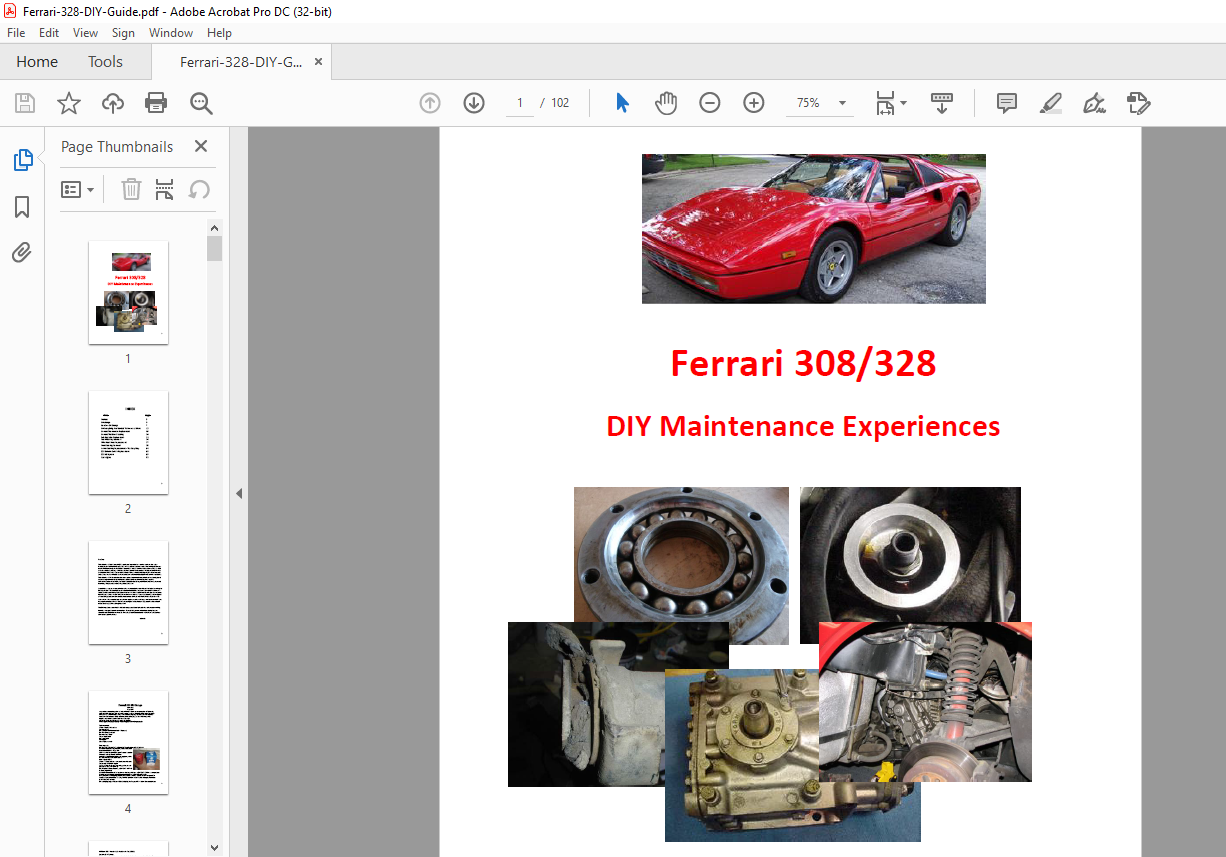Select page 1 thumbnail
Viewport: 1226px width, 857px height.
pos(128,292)
